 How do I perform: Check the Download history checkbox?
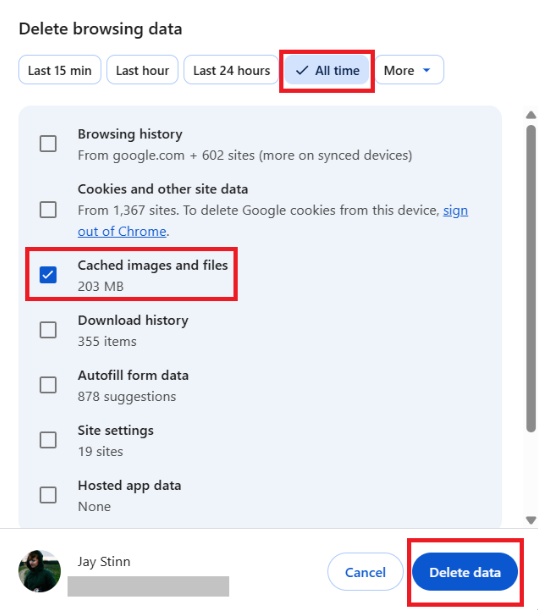(48, 330)
